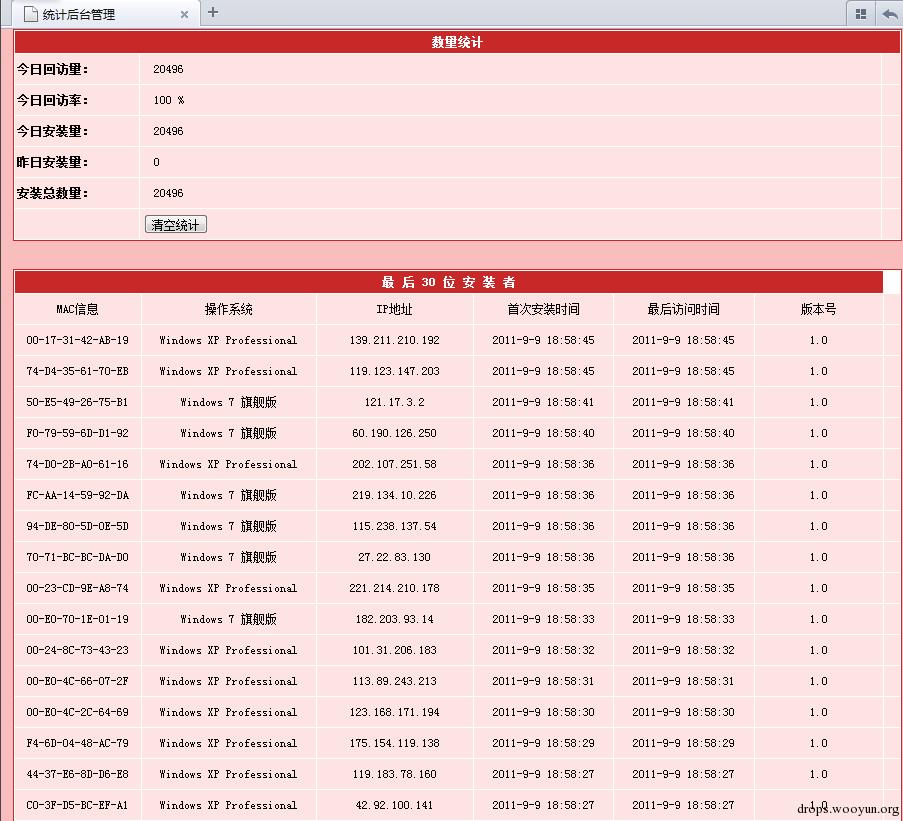Click IP address 123.168.171.194
The image size is (903, 821).
click(x=394, y=712)
